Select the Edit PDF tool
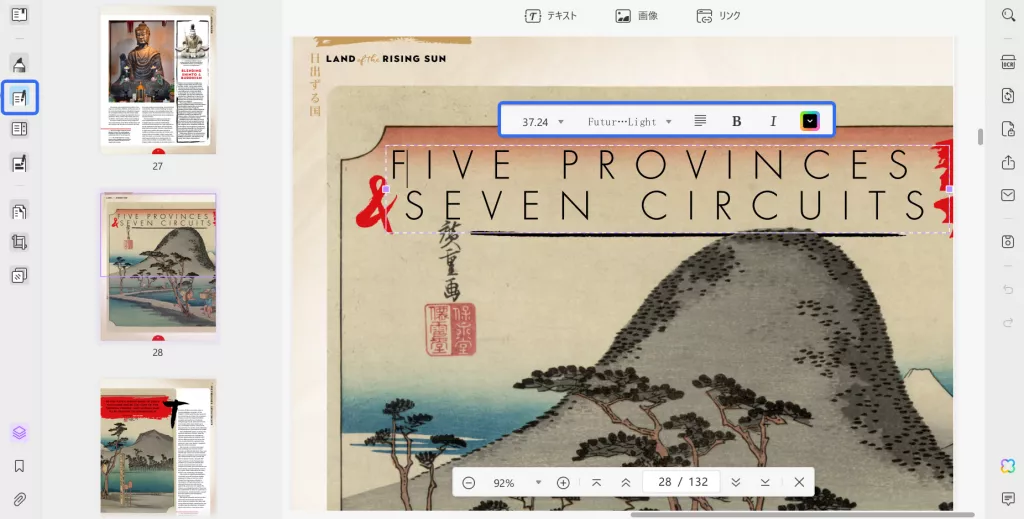 tap(20, 98)
